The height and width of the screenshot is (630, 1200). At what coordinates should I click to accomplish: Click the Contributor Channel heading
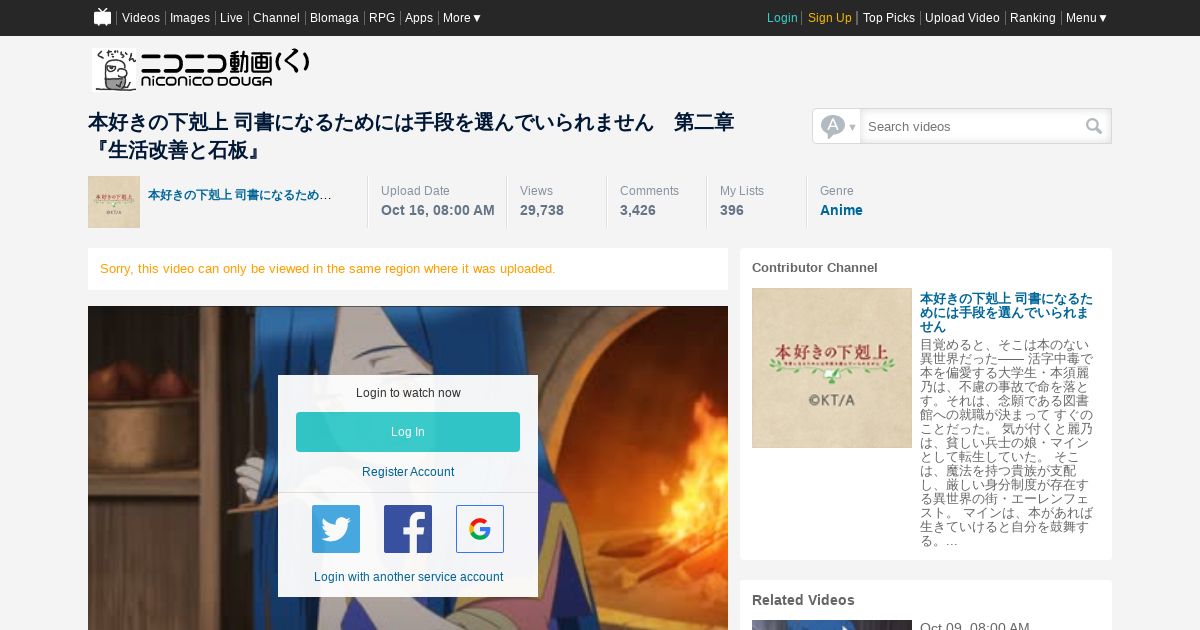815,268
